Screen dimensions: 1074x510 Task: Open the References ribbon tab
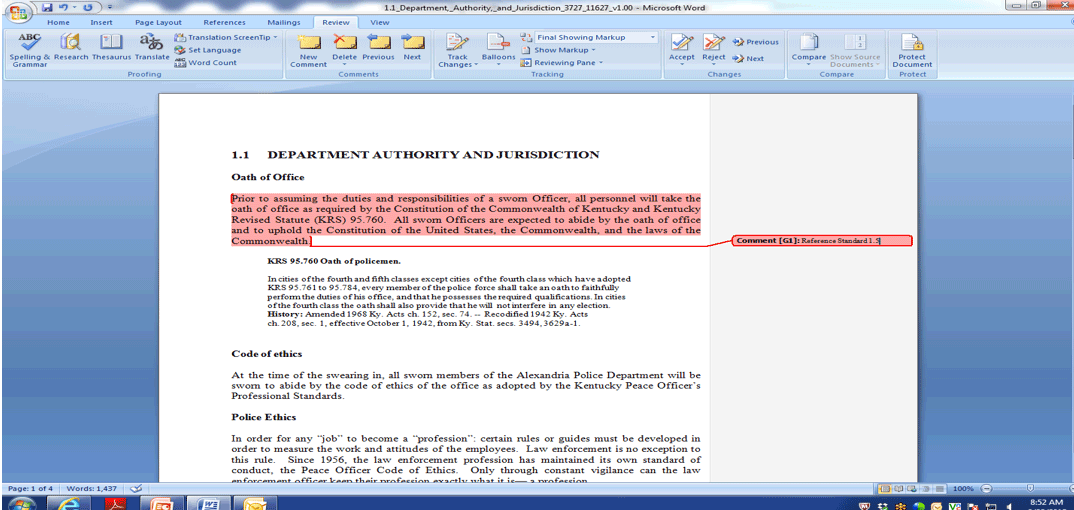[x=224, y=22]
